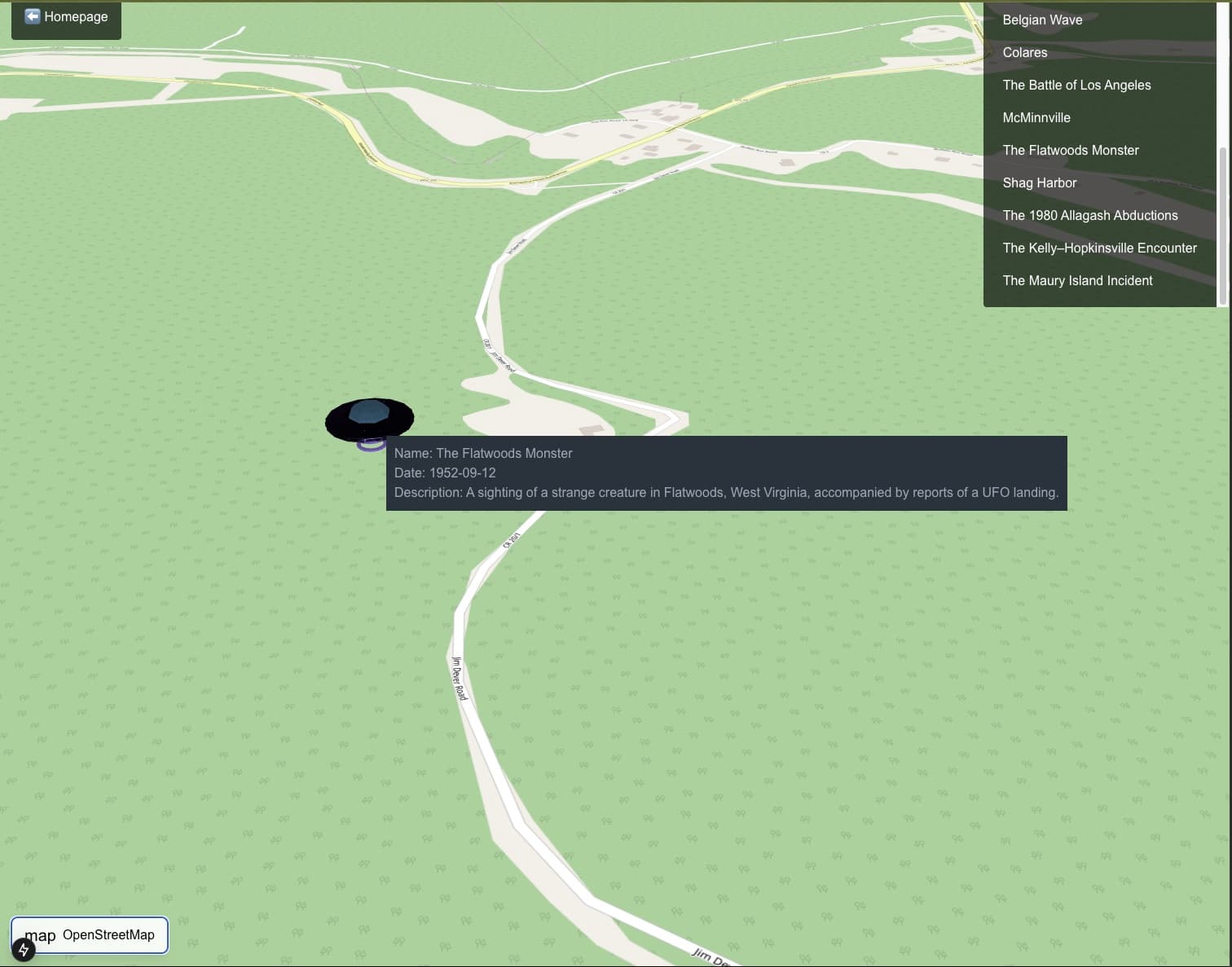The image size is (1232, 967).
Task: Click the lightning bolt icon in the corner
Action: 24,950
